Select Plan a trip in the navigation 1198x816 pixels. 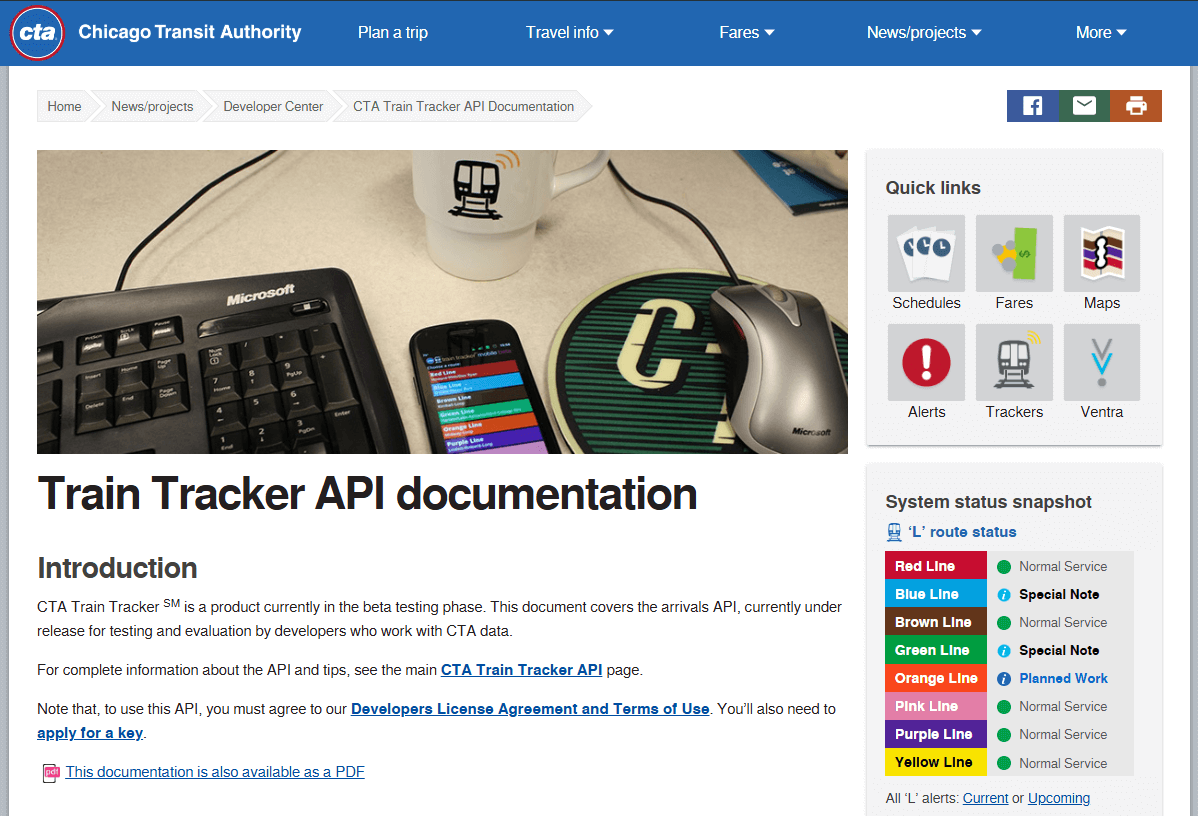pos(392,32)
